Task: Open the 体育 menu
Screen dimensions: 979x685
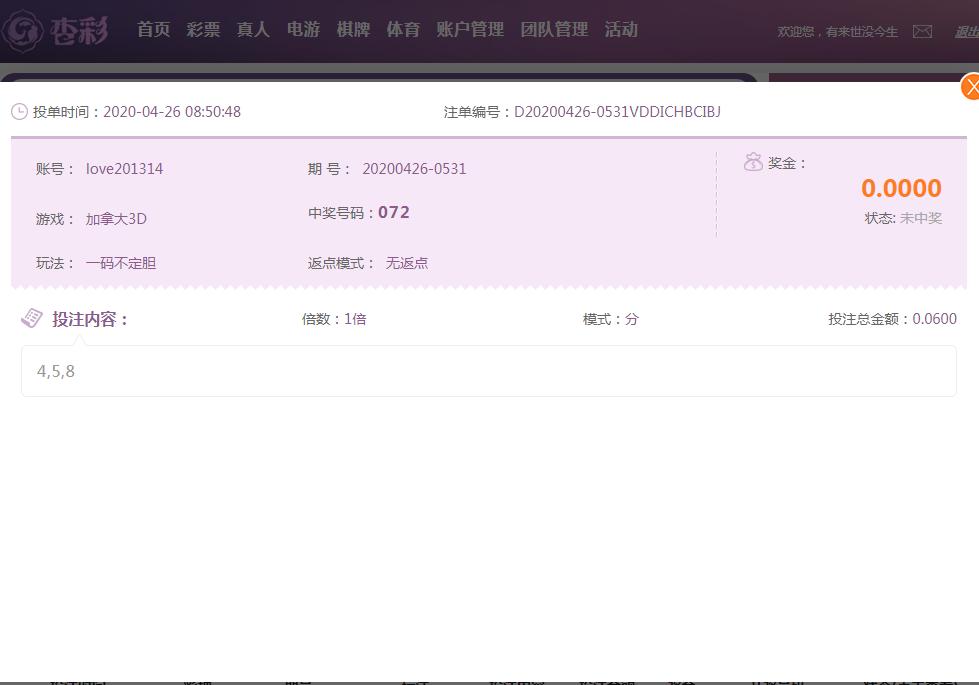Action: coord(403,29)
